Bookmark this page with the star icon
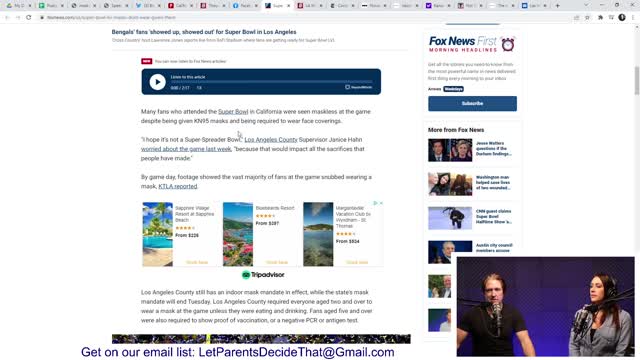 (587, 18)
